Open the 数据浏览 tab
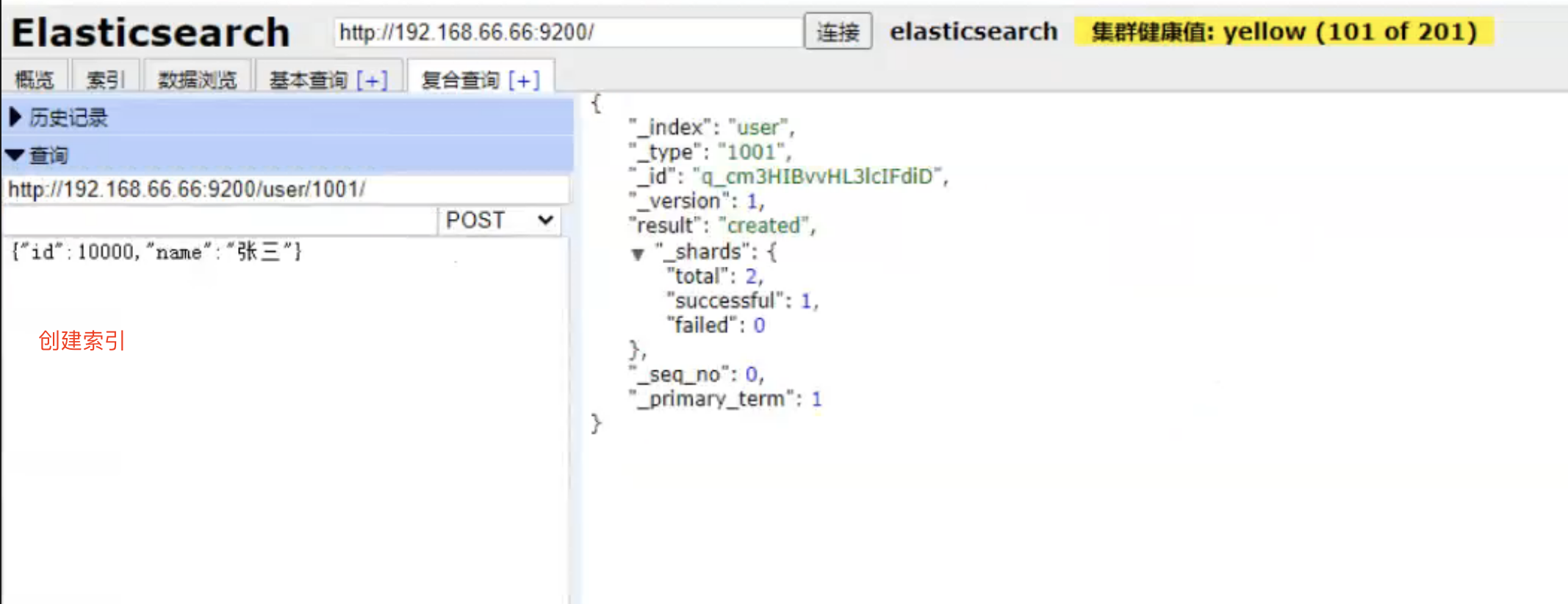This screenshot has height=604, width=1568. click(x=198, y=79)
